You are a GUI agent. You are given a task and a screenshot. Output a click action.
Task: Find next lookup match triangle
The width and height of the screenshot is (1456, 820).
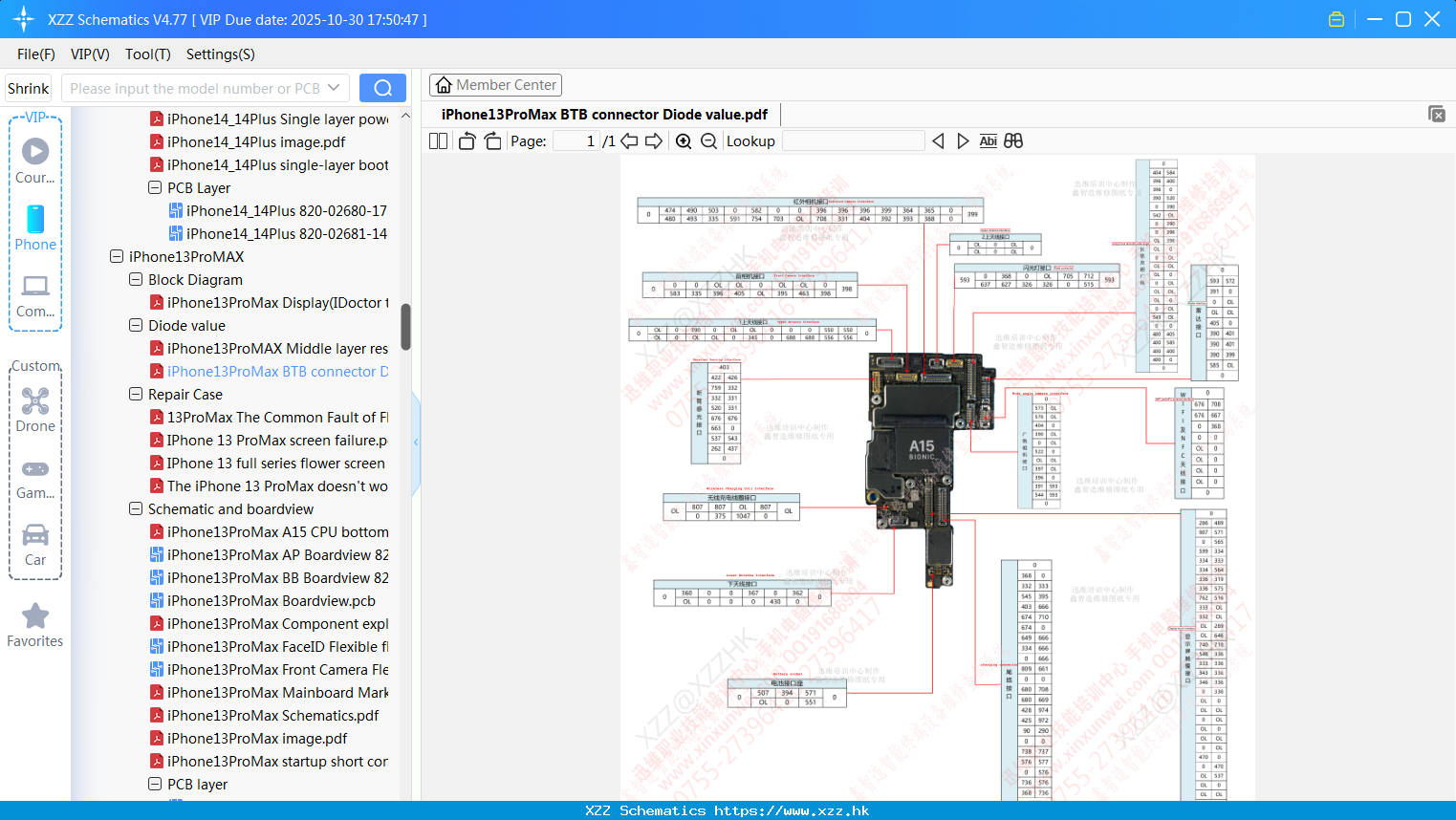pyautogui.click(x=963, y=140)
